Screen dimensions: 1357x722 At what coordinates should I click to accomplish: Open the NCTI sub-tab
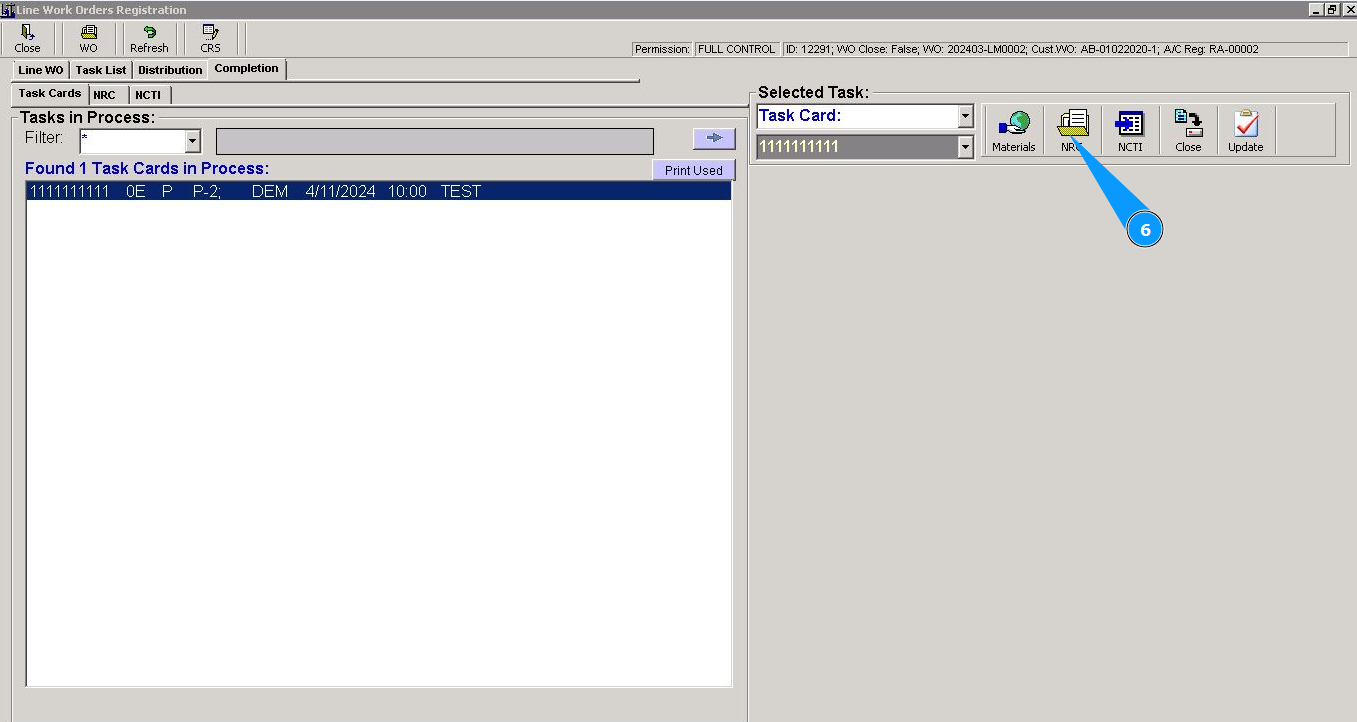pos(148,95)
